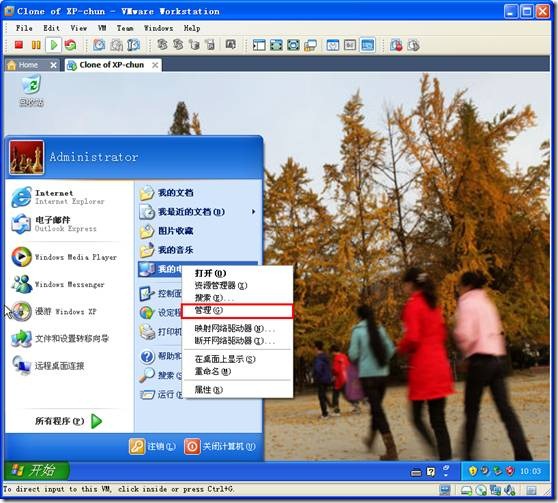Open Windows Messenger from Start menu
This screenshot has width=558, height=503.
pyautogui.click(x=68, y=284)
